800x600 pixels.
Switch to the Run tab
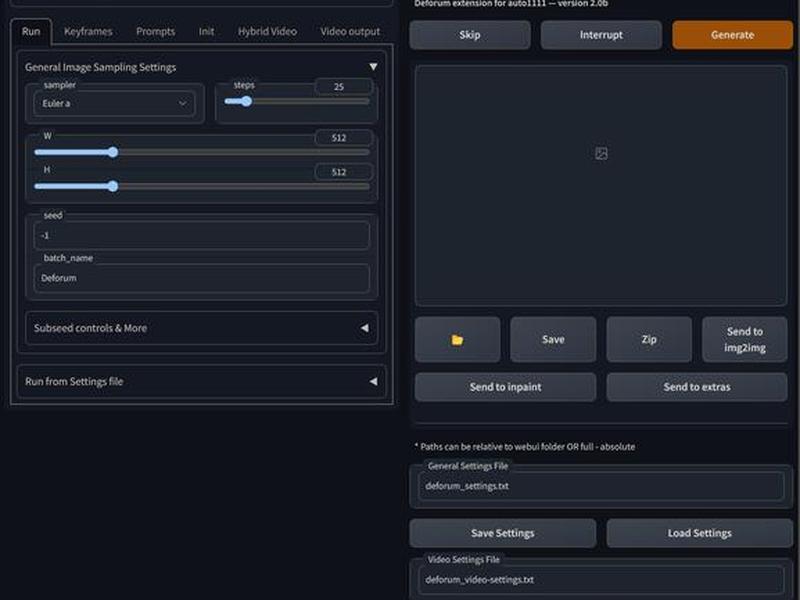click(31, 32)
